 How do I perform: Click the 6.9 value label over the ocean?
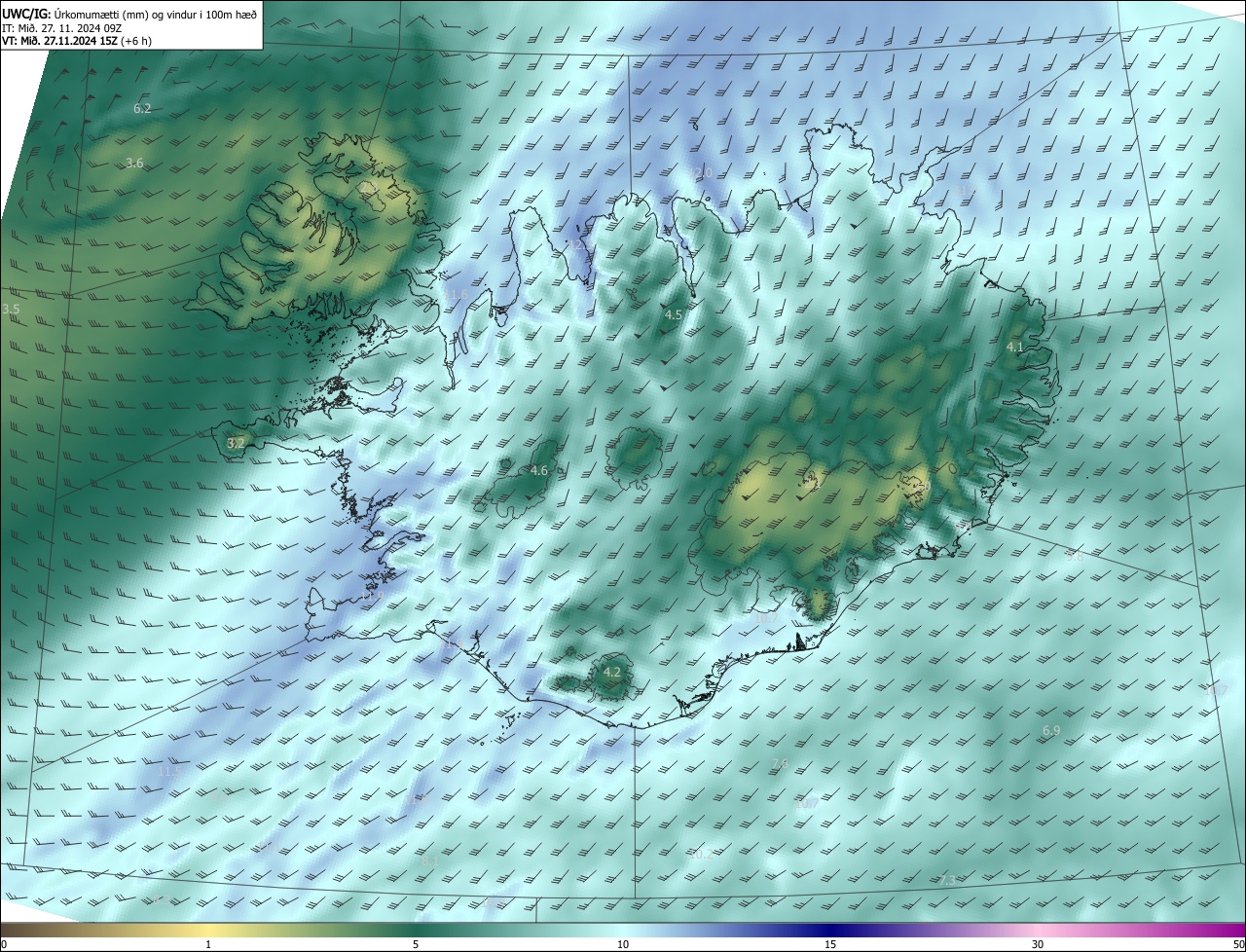tap(1051, 731)
